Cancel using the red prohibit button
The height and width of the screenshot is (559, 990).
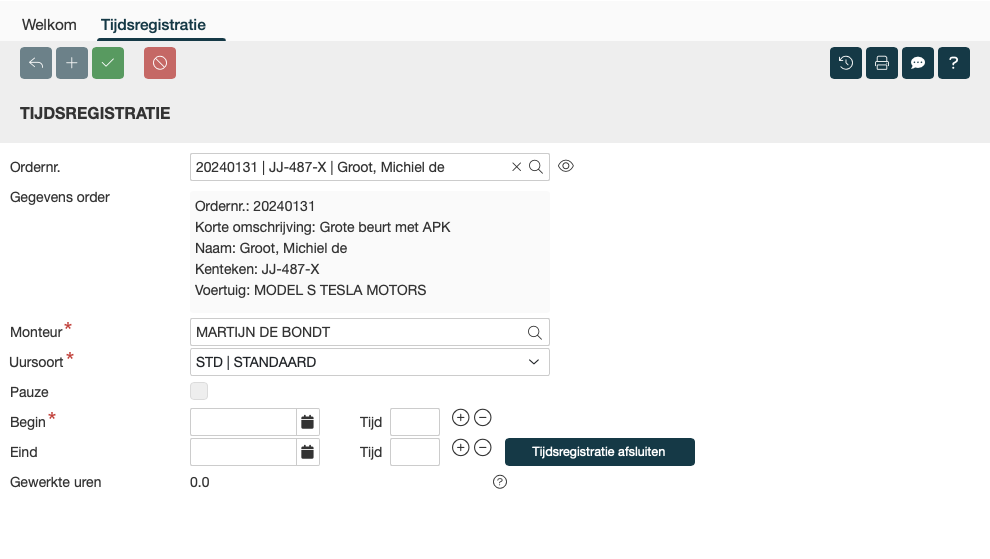tap(160, 63)
